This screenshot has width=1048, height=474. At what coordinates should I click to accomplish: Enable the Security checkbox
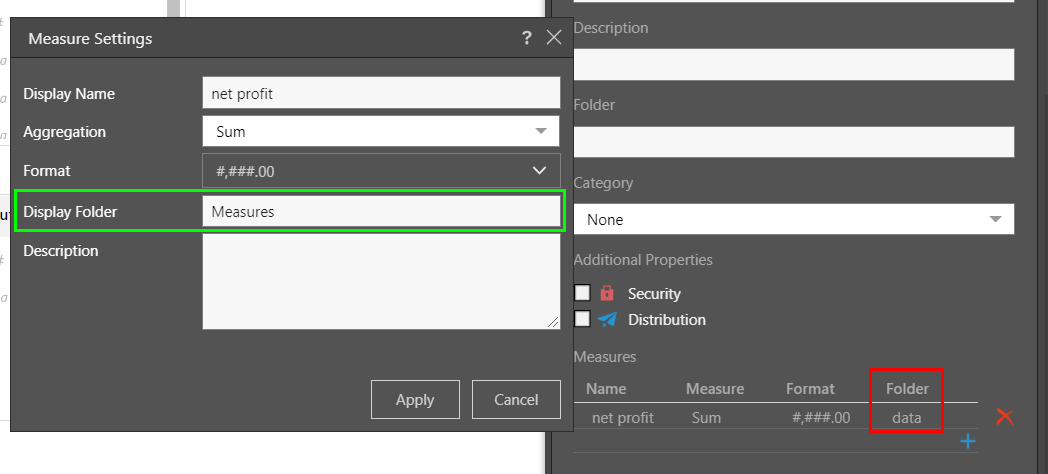tap(583, 293)
